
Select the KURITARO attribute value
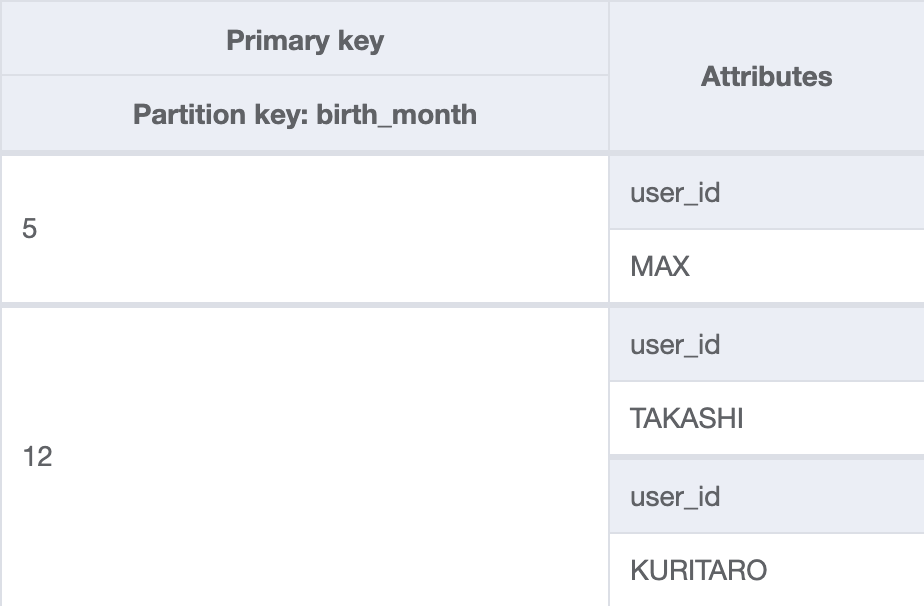pos(698,571)
